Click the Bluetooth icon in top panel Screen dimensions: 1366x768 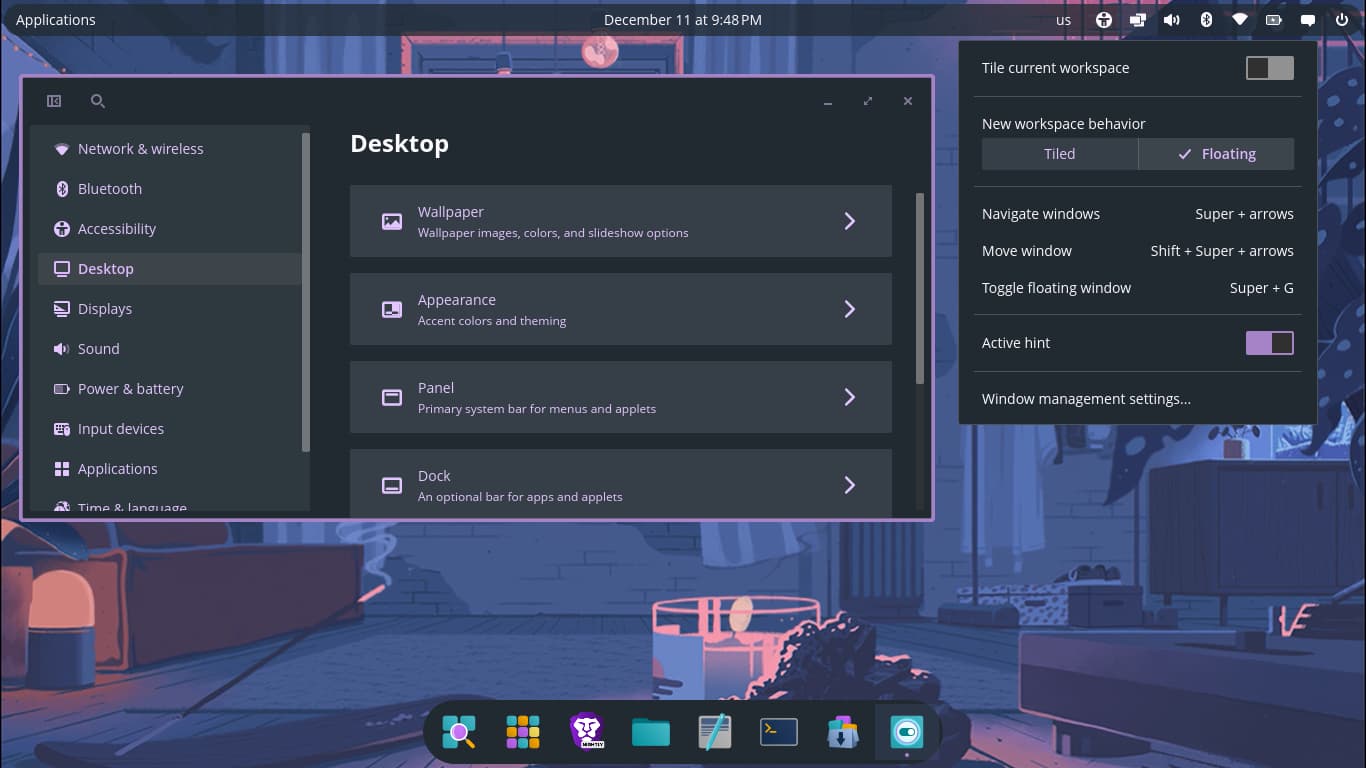[1206, 20]
